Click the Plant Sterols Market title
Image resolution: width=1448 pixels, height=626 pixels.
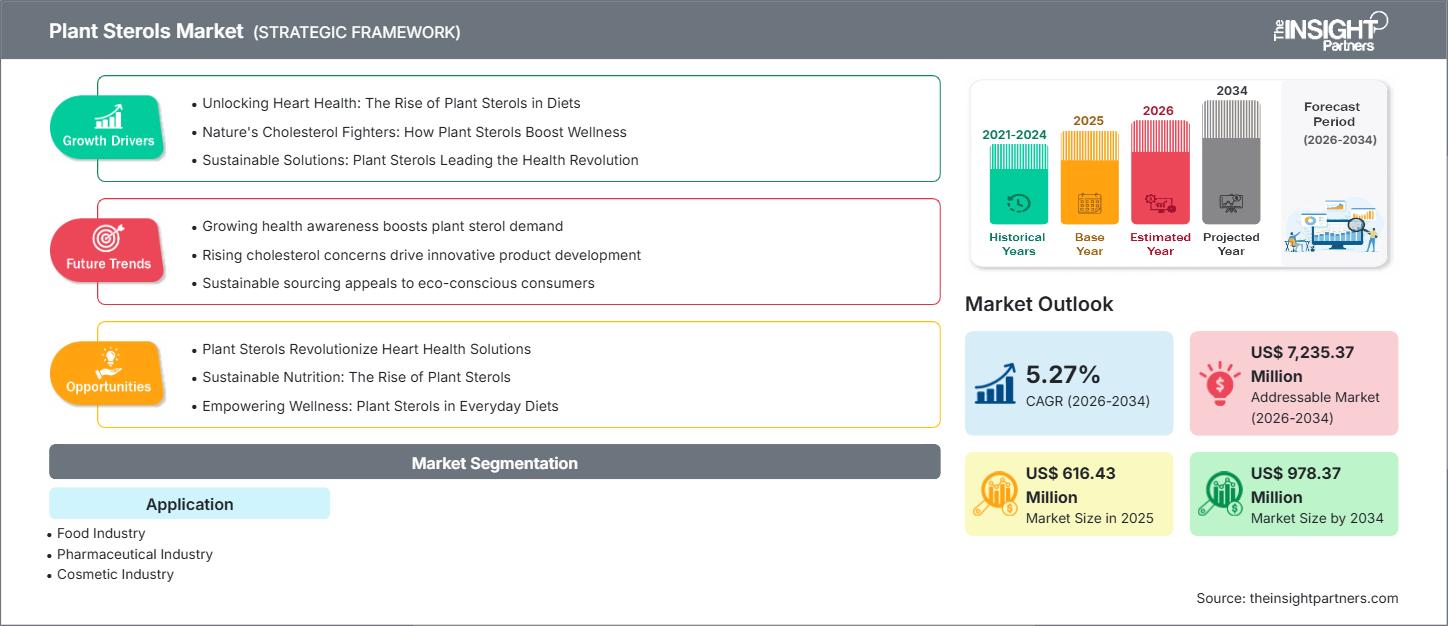coord(146,31)
